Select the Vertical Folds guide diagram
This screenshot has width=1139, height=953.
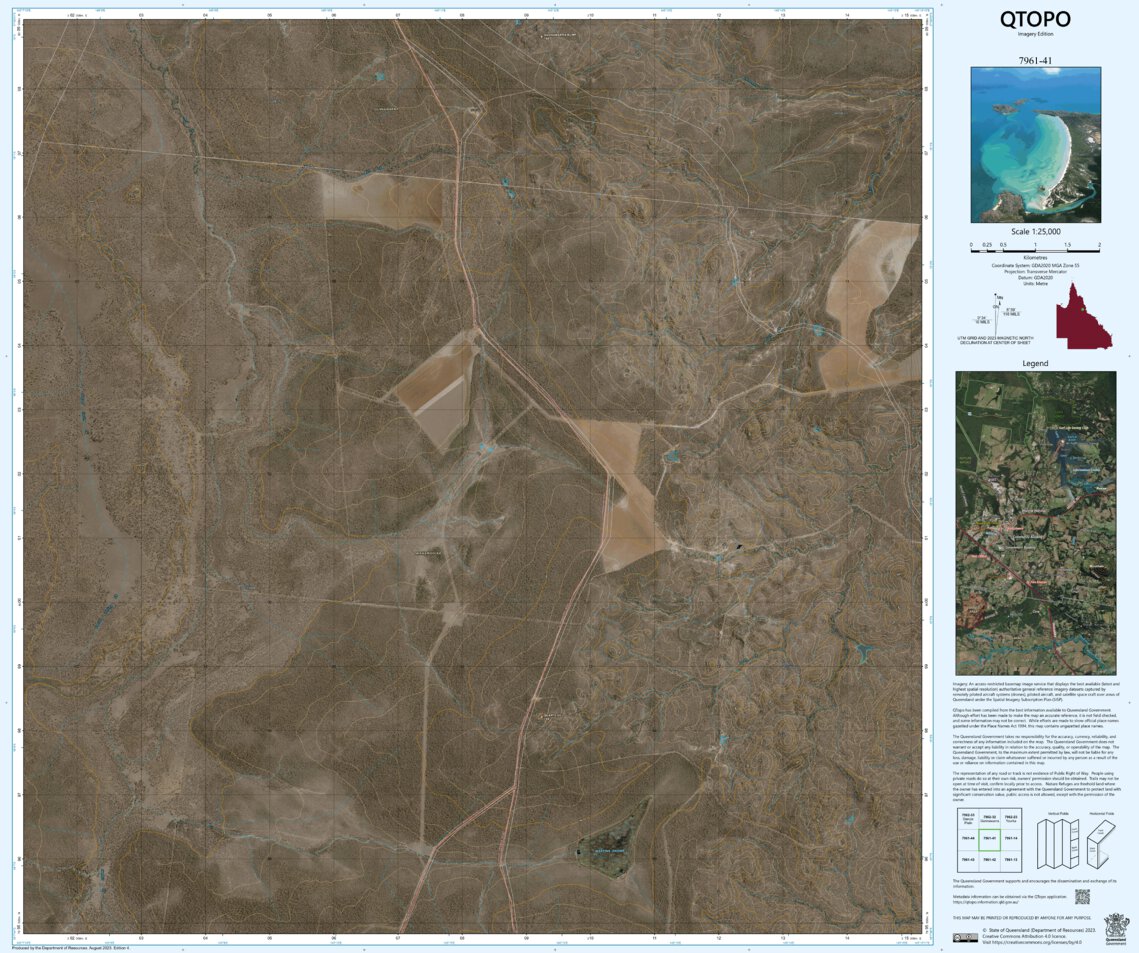tap(1056, 843)
